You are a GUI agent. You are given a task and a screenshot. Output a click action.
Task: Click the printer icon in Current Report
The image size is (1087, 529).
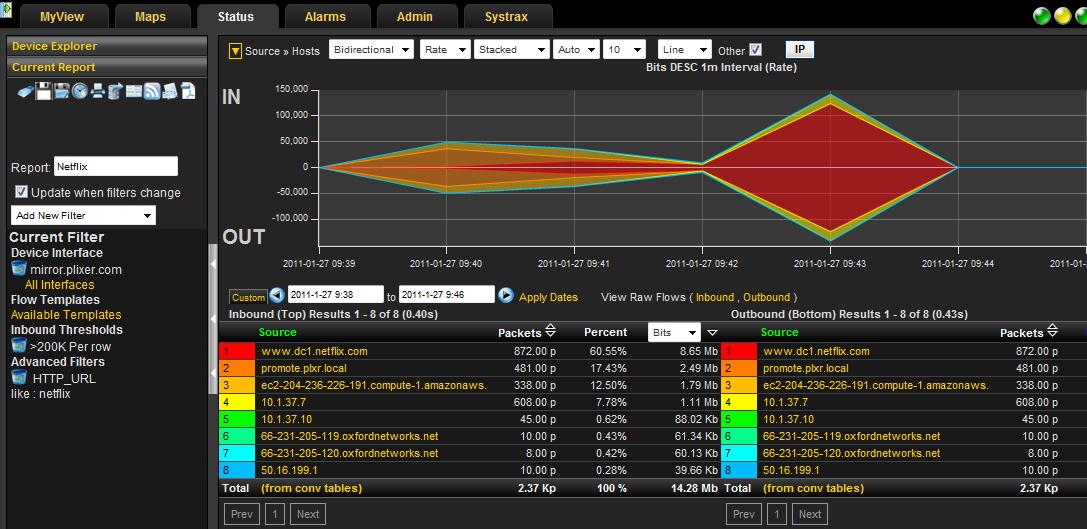point(98,91)
